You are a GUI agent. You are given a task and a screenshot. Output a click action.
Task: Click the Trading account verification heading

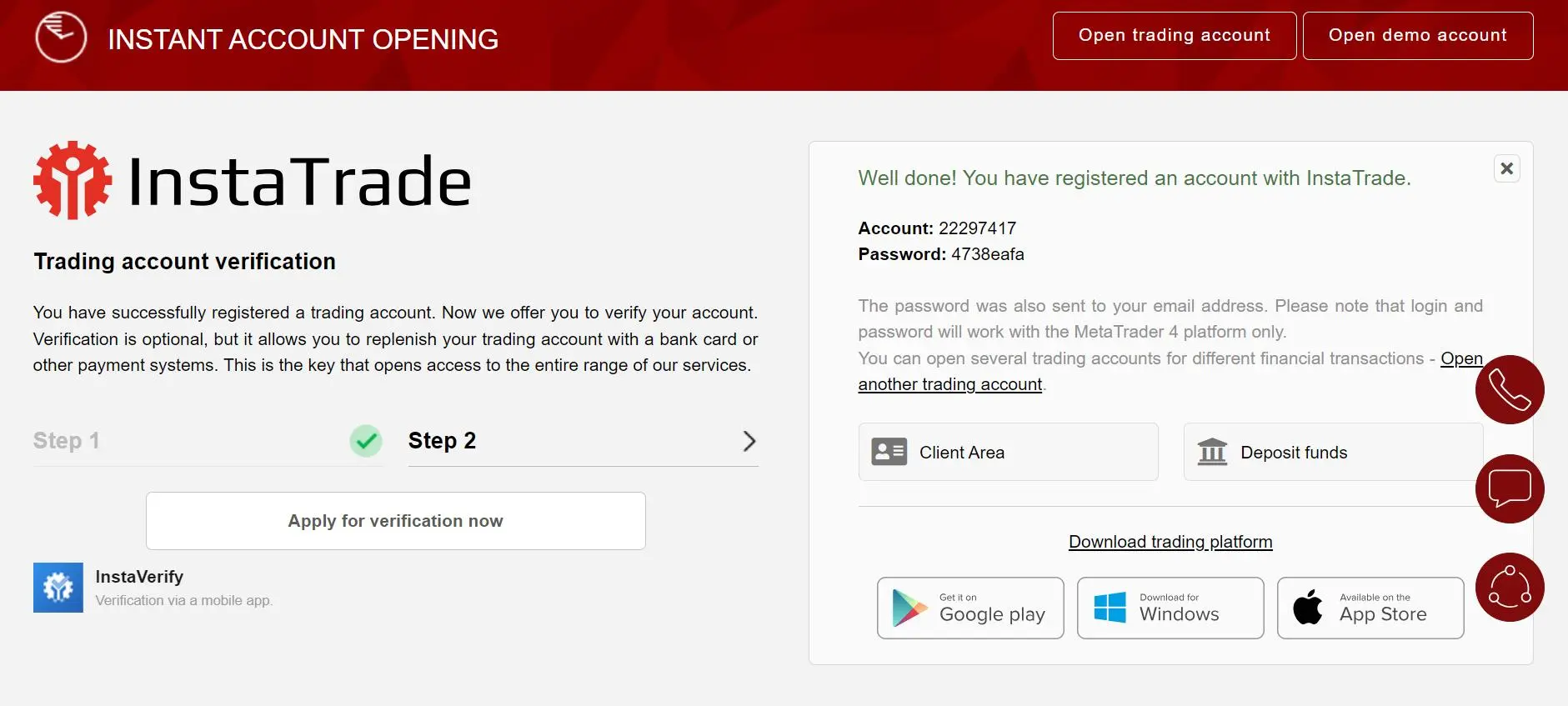coord(184,262)
